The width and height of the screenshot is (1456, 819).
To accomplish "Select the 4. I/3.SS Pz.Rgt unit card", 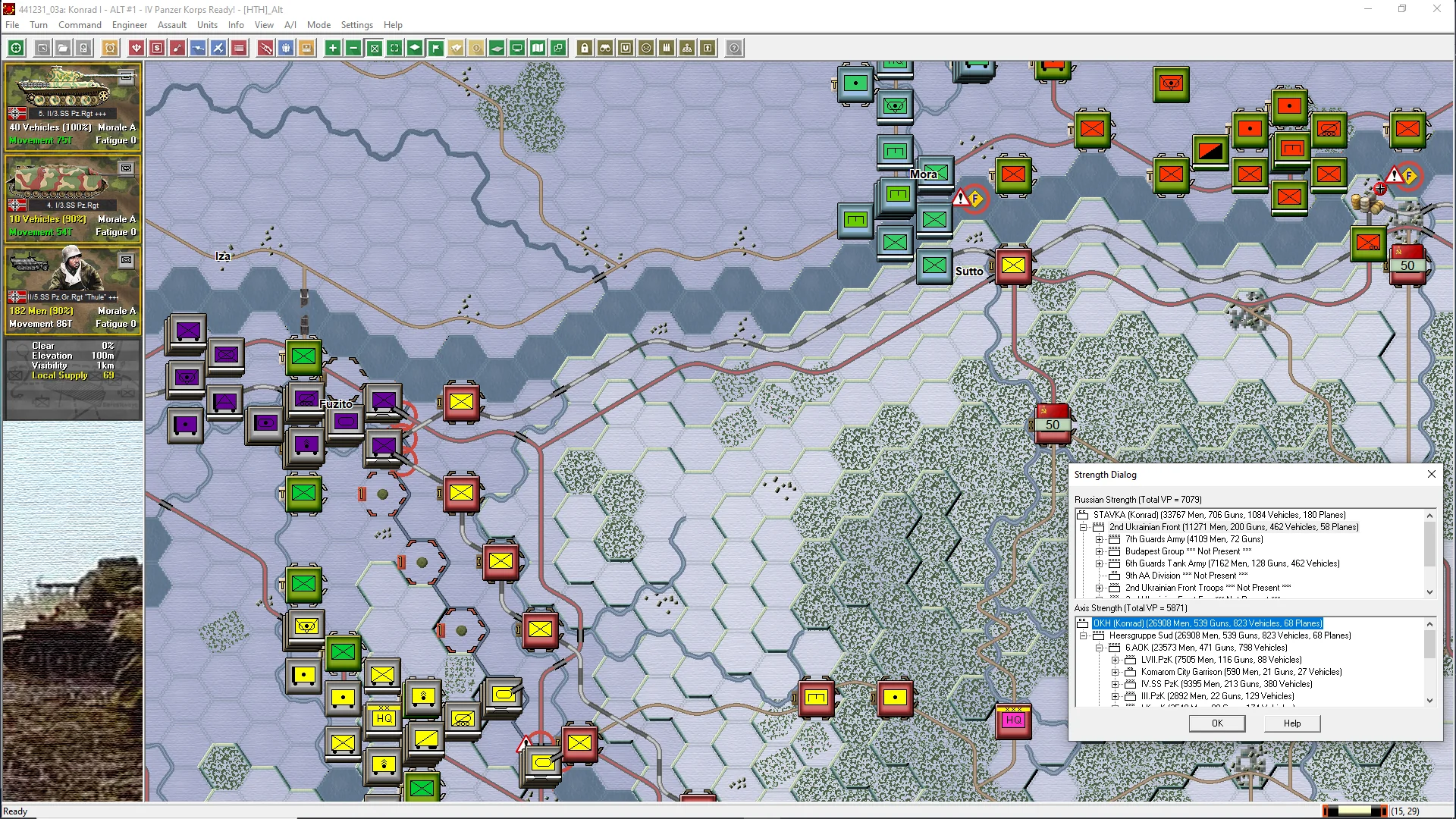I will pos(73,199).
